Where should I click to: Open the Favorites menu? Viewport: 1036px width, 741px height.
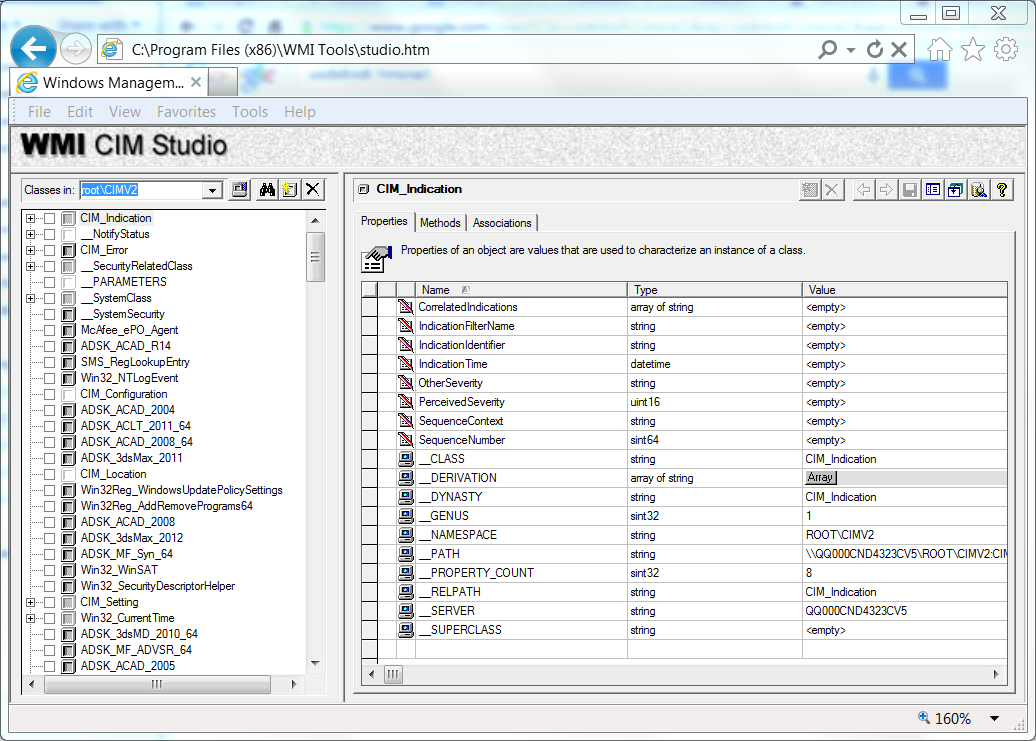point(186,112)
